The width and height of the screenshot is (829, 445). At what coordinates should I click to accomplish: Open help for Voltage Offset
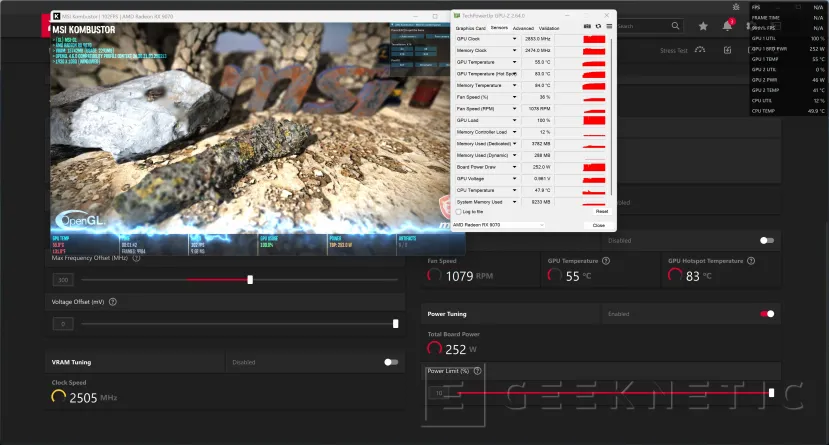pos(113,302)
